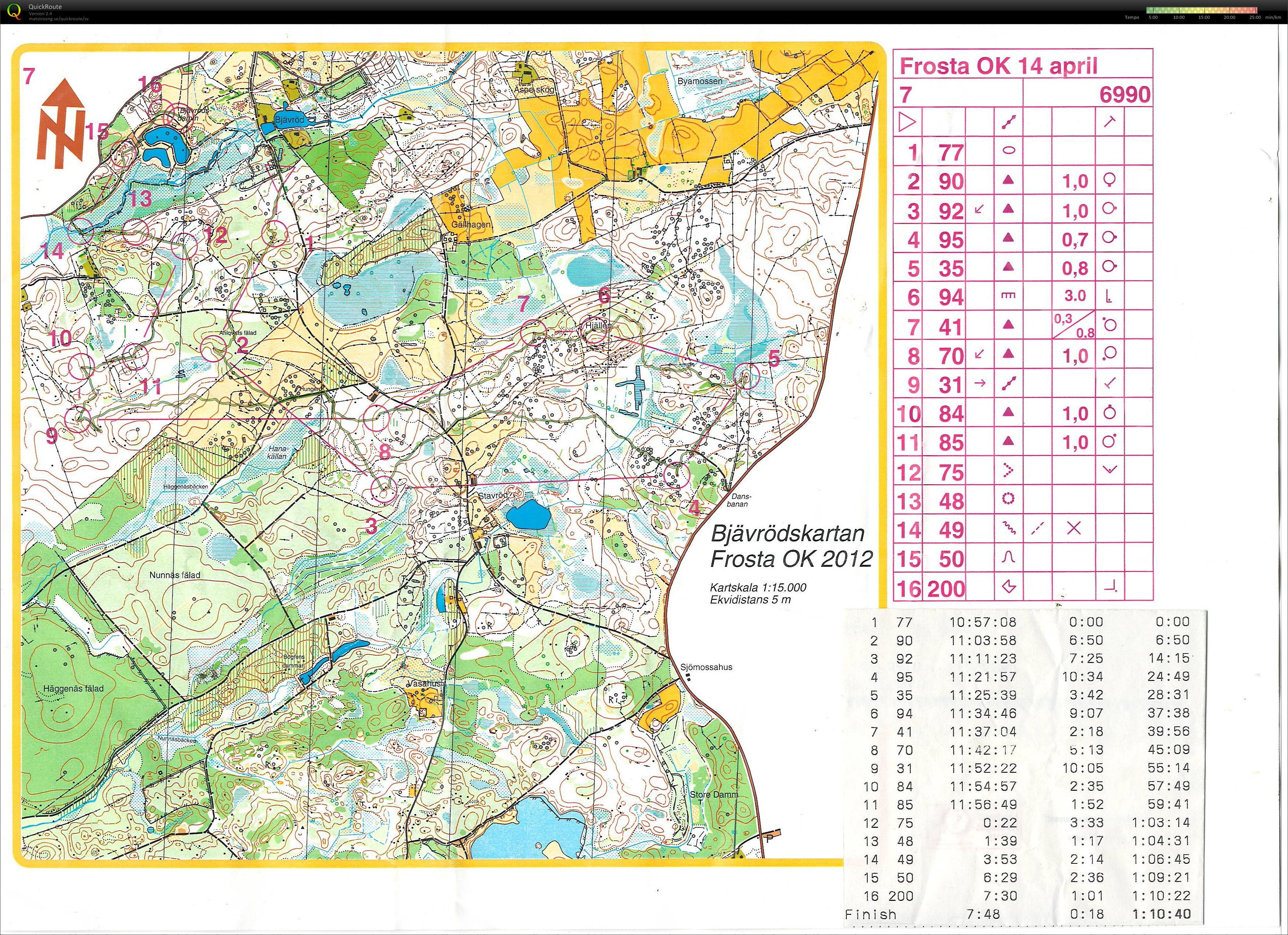Click the 25:00 tempo scale value
Screen dimensions: 1288x935
click(x=1255, y=18)
